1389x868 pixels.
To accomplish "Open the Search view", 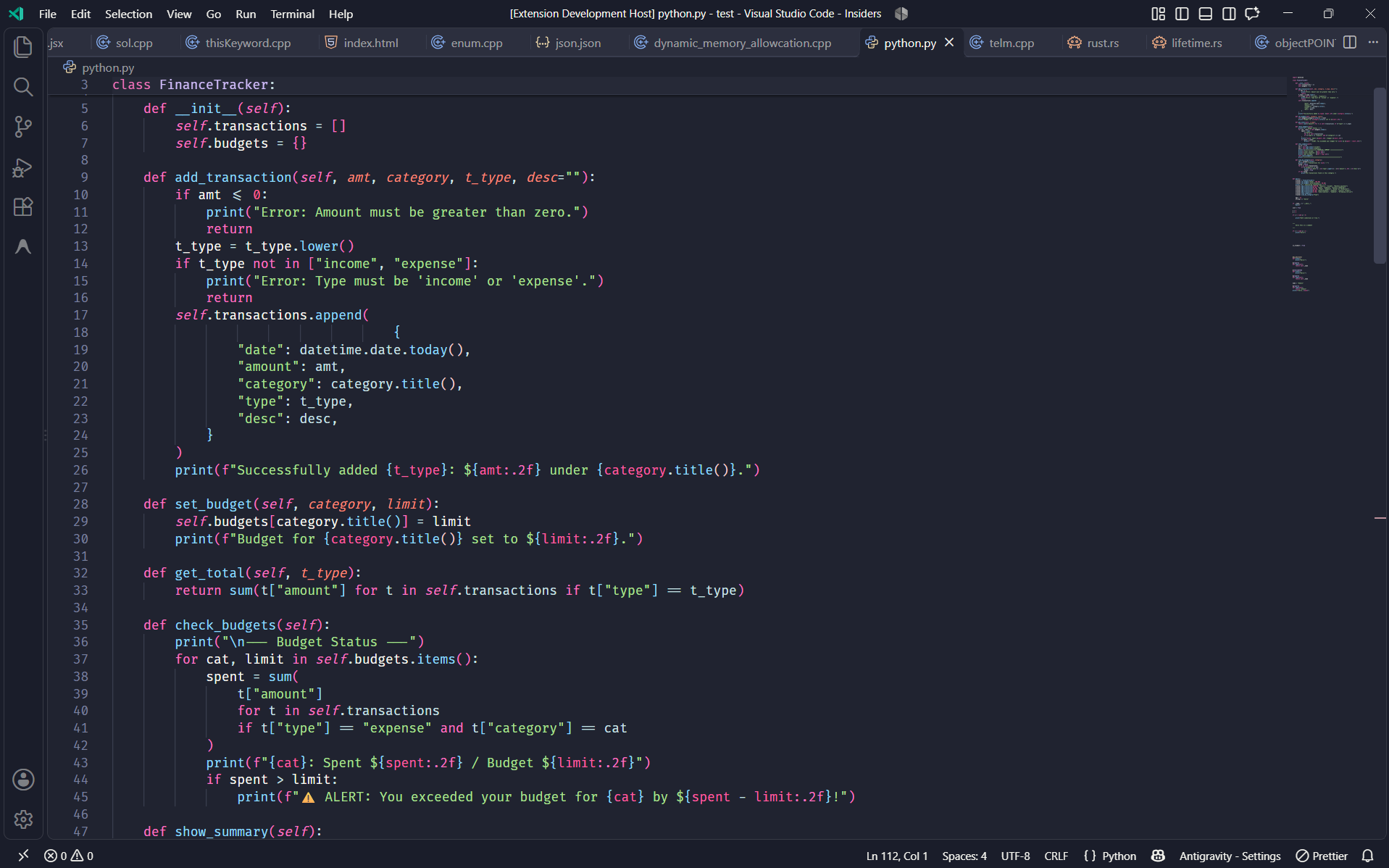I will click(x=23, y=87).
